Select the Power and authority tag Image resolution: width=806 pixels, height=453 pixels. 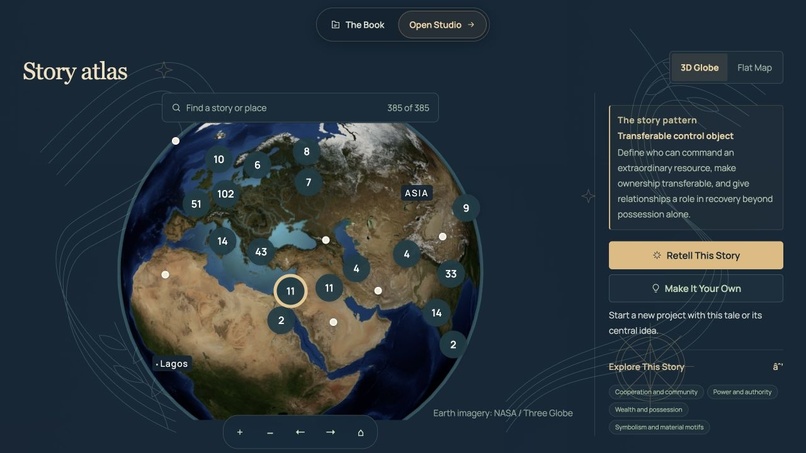point(742,392)
